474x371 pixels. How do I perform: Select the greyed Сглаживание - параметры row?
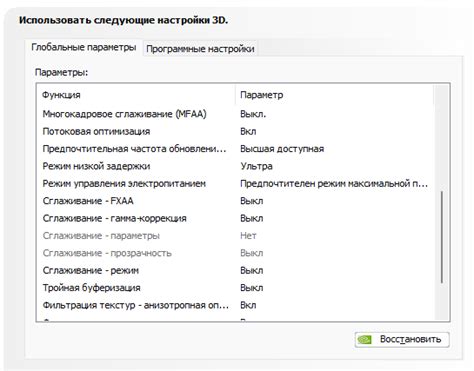click(x=235, y=236)
